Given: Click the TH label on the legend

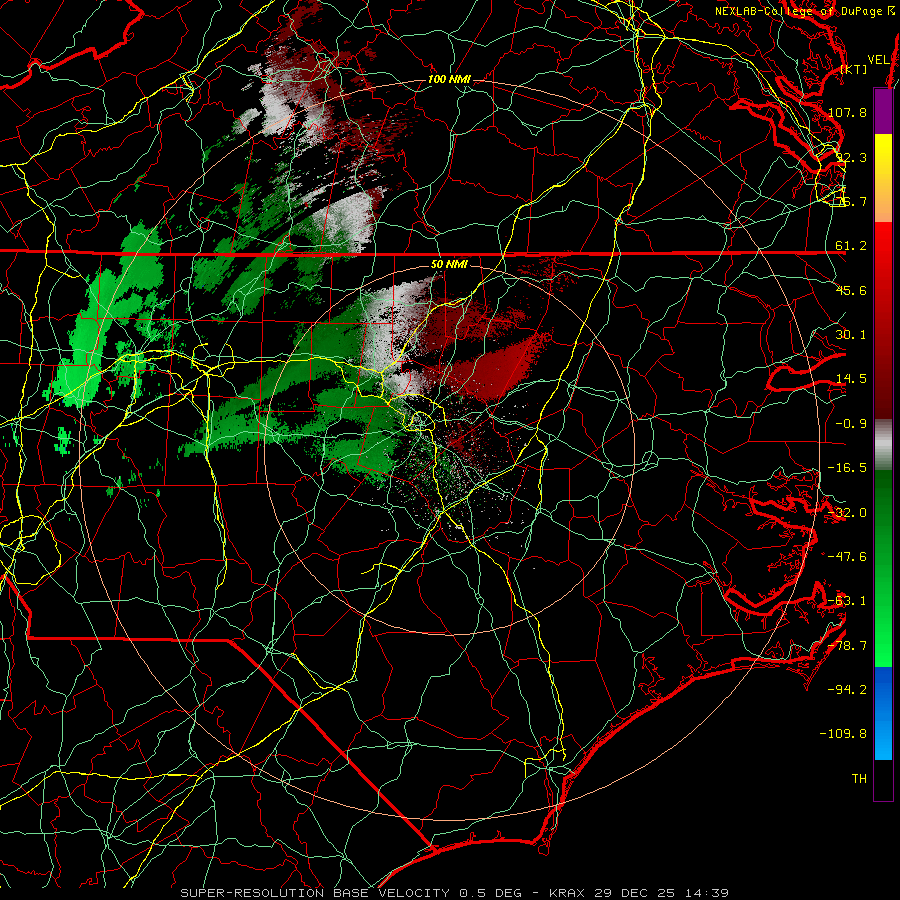Looking at the screenshot, I should coord(859,779).
